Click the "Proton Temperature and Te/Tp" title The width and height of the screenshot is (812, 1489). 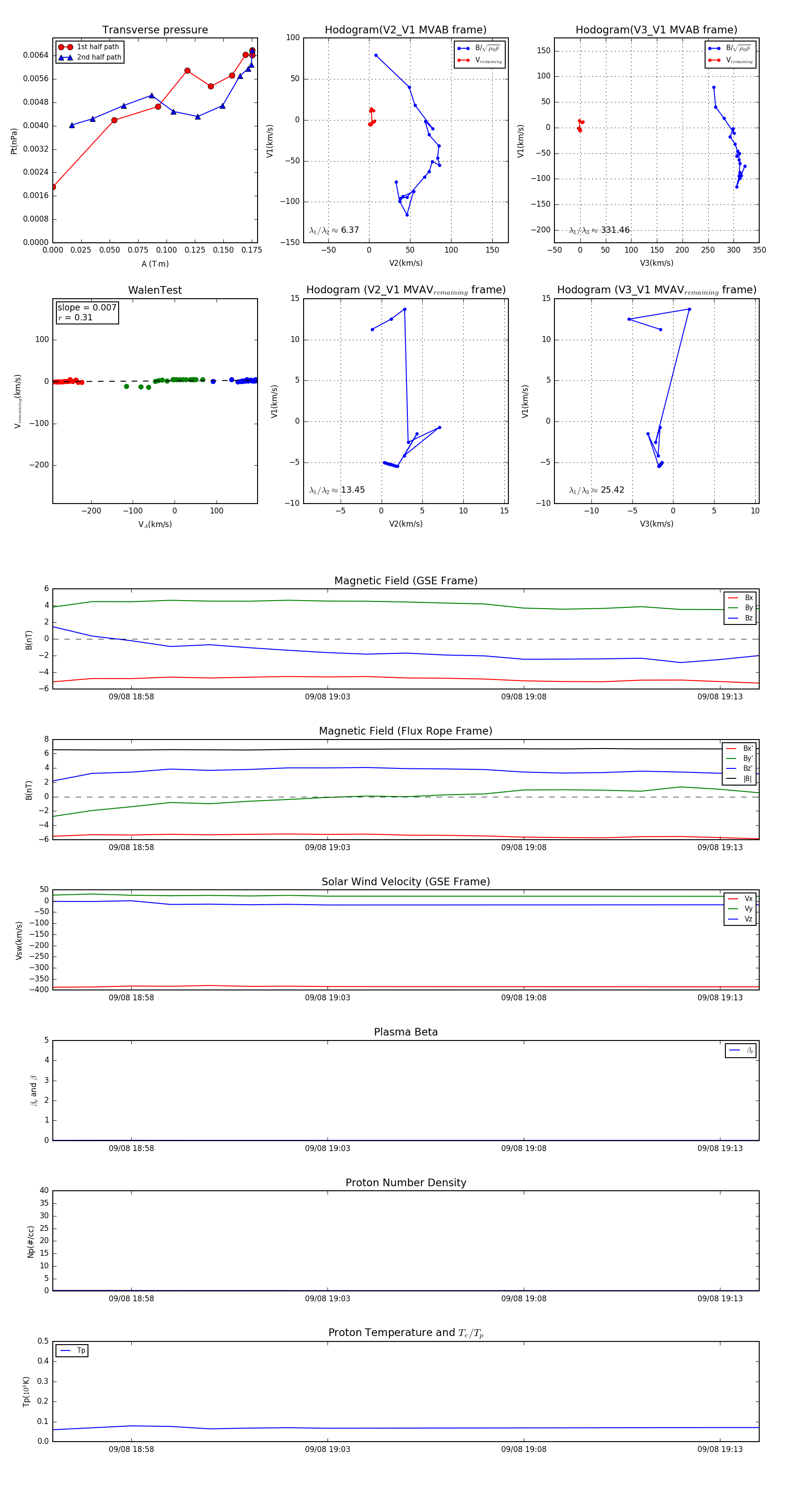pyautogui.click(x=406, y=1333)
